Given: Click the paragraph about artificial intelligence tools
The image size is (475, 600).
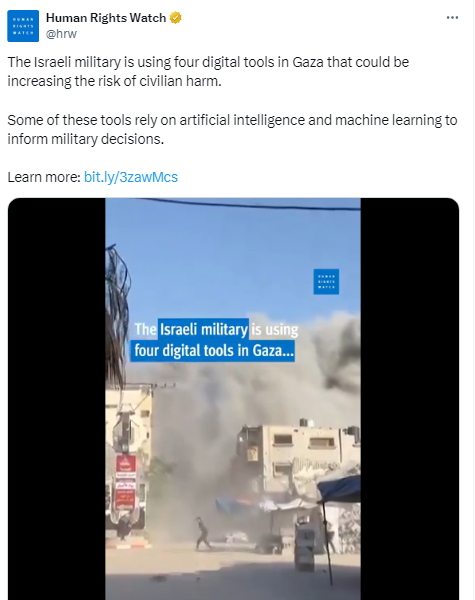Looking at the screenshot, I should 232,129.
